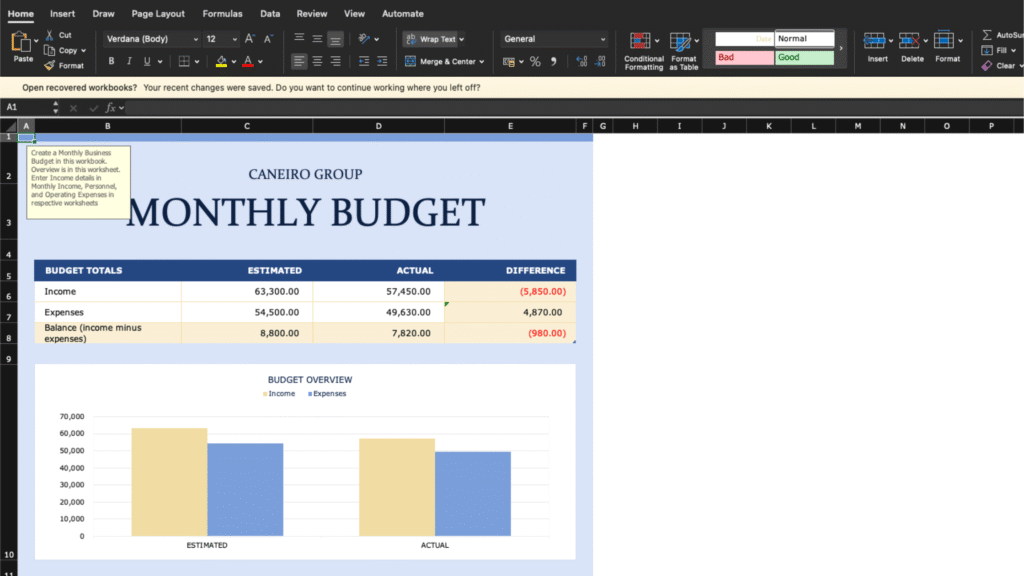Switch to the Formulas tab
Image resolution: width=1024 pixels, height=576 pixels.
tap(222, 14)
